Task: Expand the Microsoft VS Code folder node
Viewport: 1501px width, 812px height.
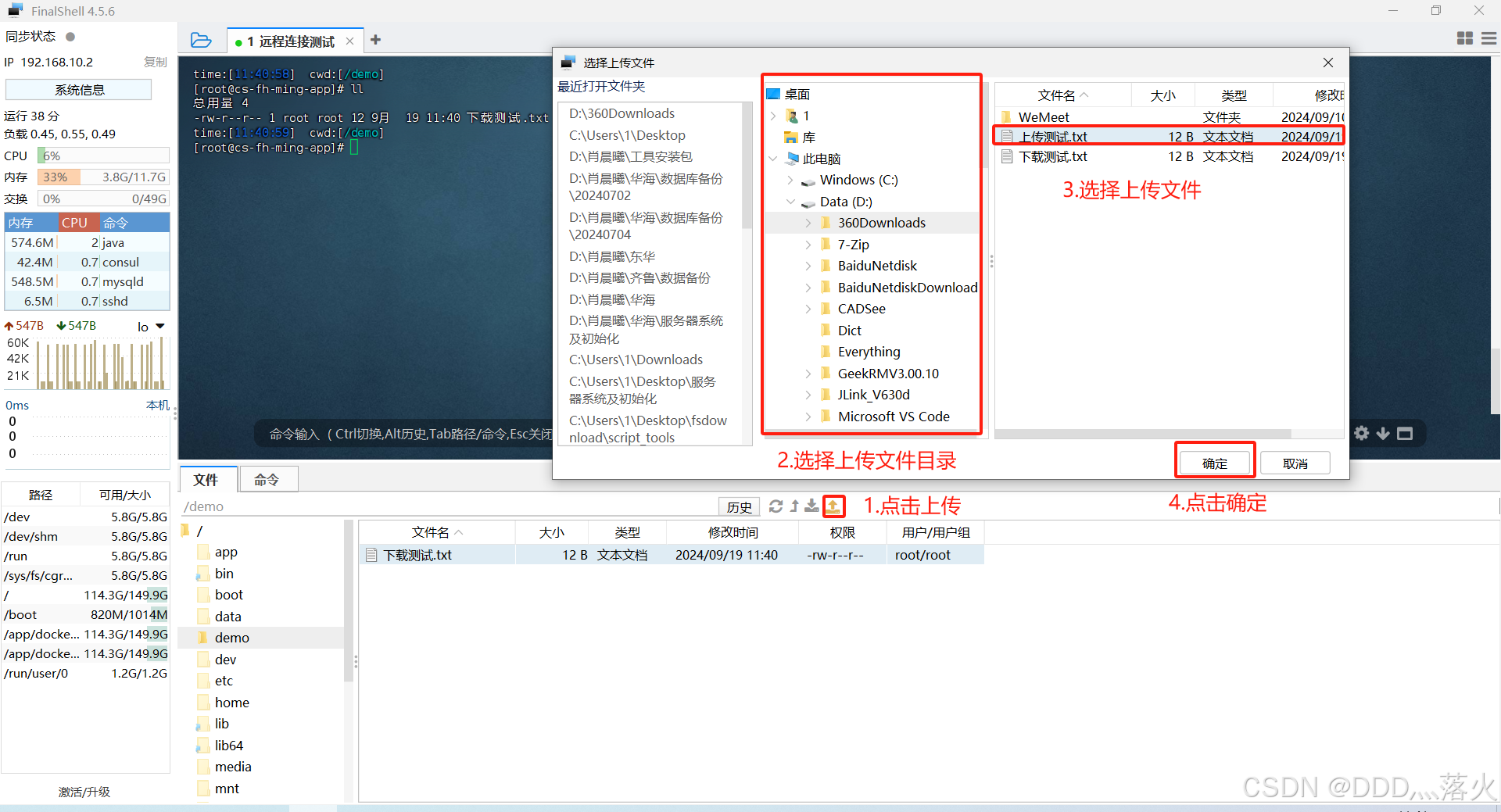Action: tap(808, 417)
